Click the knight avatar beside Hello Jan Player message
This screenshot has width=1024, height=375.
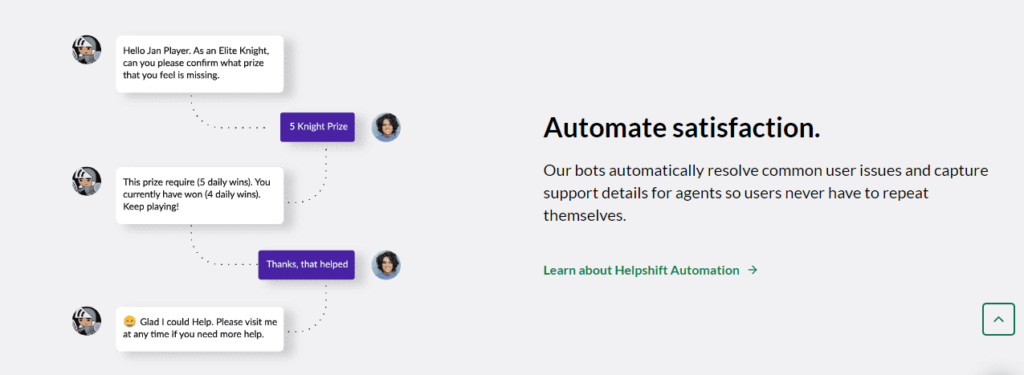(86, 50)
